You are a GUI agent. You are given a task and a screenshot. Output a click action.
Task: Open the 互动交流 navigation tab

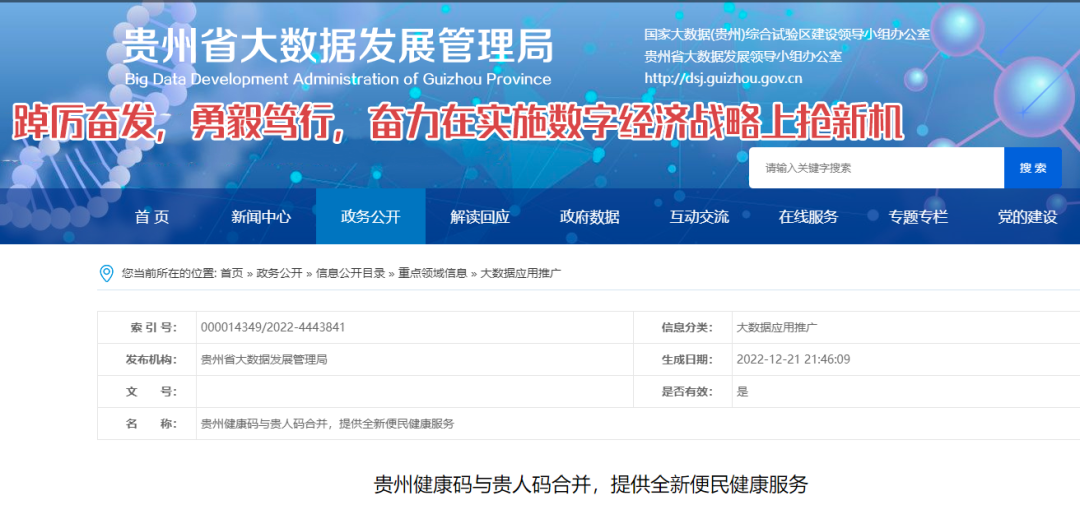[x=699, y=217]
